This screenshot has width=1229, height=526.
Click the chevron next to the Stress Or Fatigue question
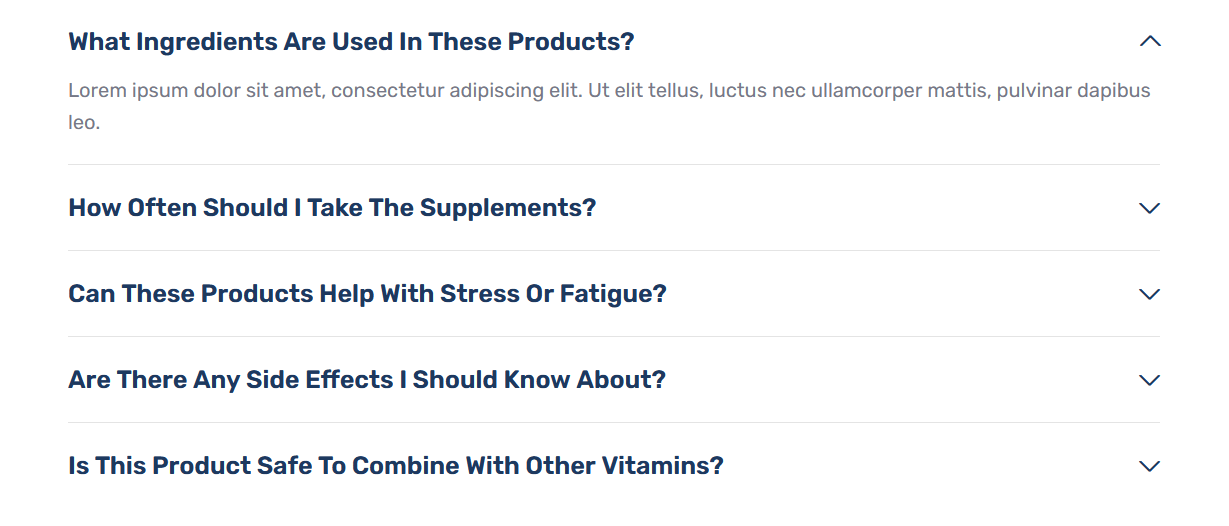(x=1150, y=294)
